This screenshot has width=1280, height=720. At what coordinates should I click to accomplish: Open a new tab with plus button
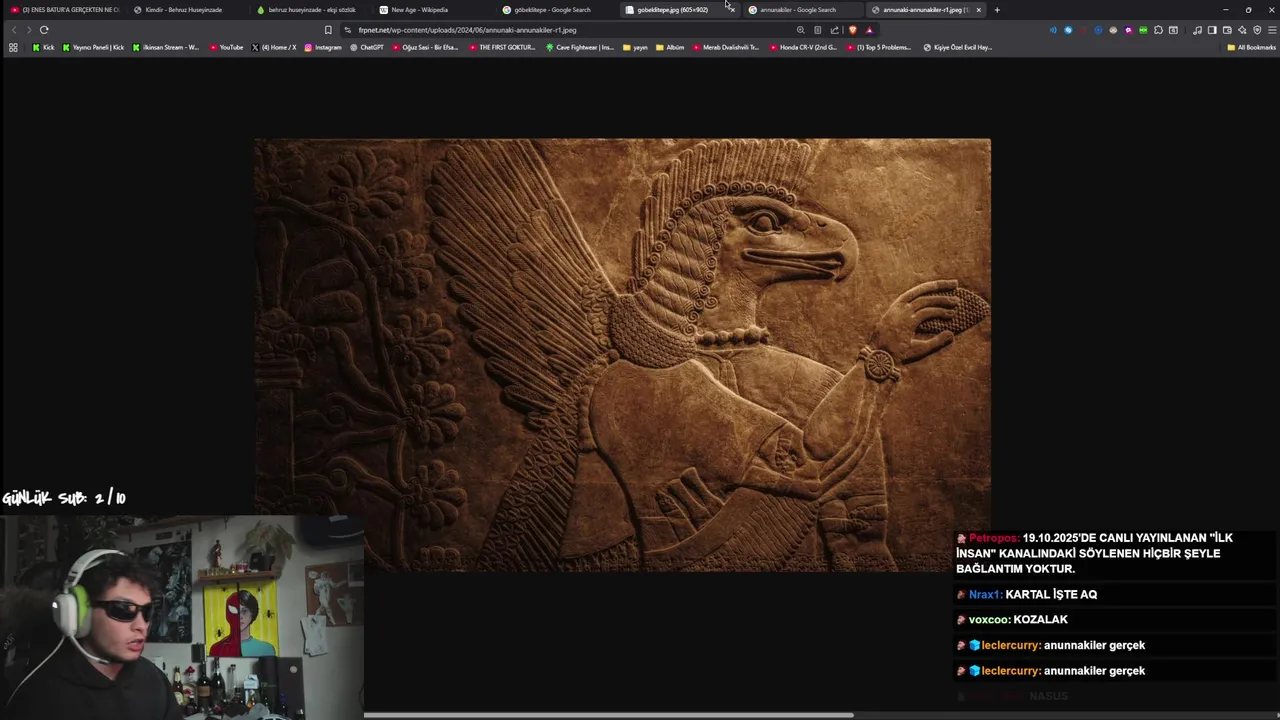(x=996, y=10)
